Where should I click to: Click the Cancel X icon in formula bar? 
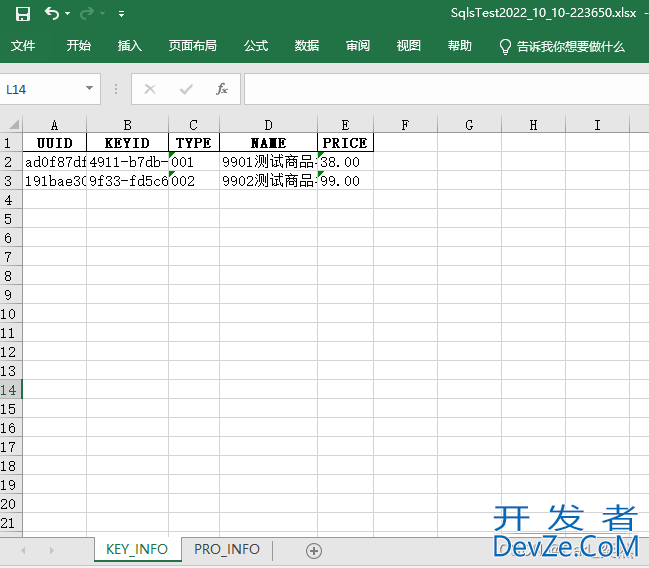tap(150, 89)
